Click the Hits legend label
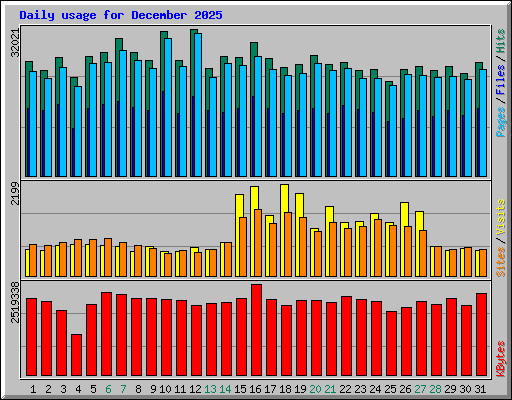Screen dimensions: 512x400 [501, 41]
